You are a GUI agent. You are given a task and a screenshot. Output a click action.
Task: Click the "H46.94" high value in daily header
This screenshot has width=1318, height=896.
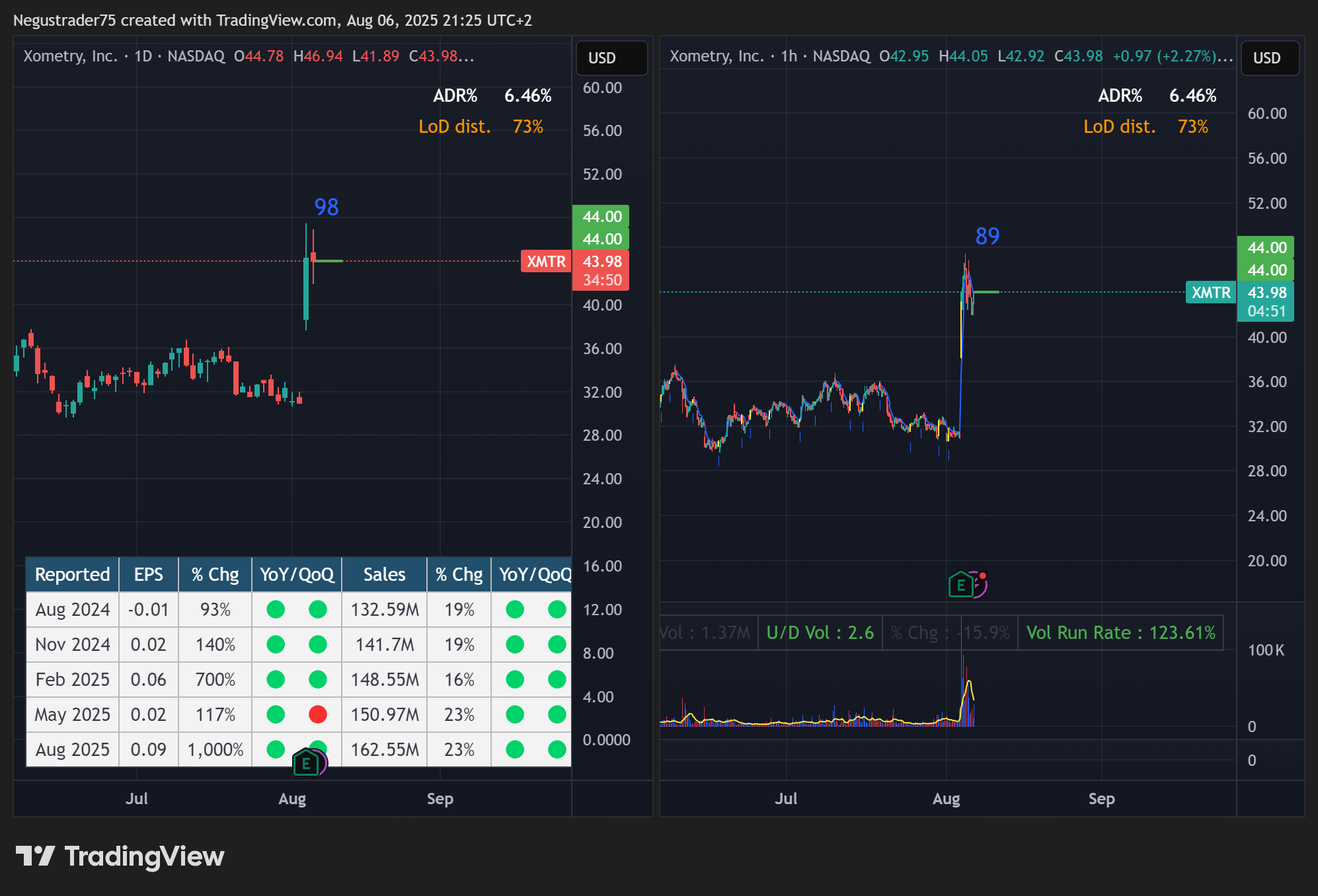(x=318, y=56)
